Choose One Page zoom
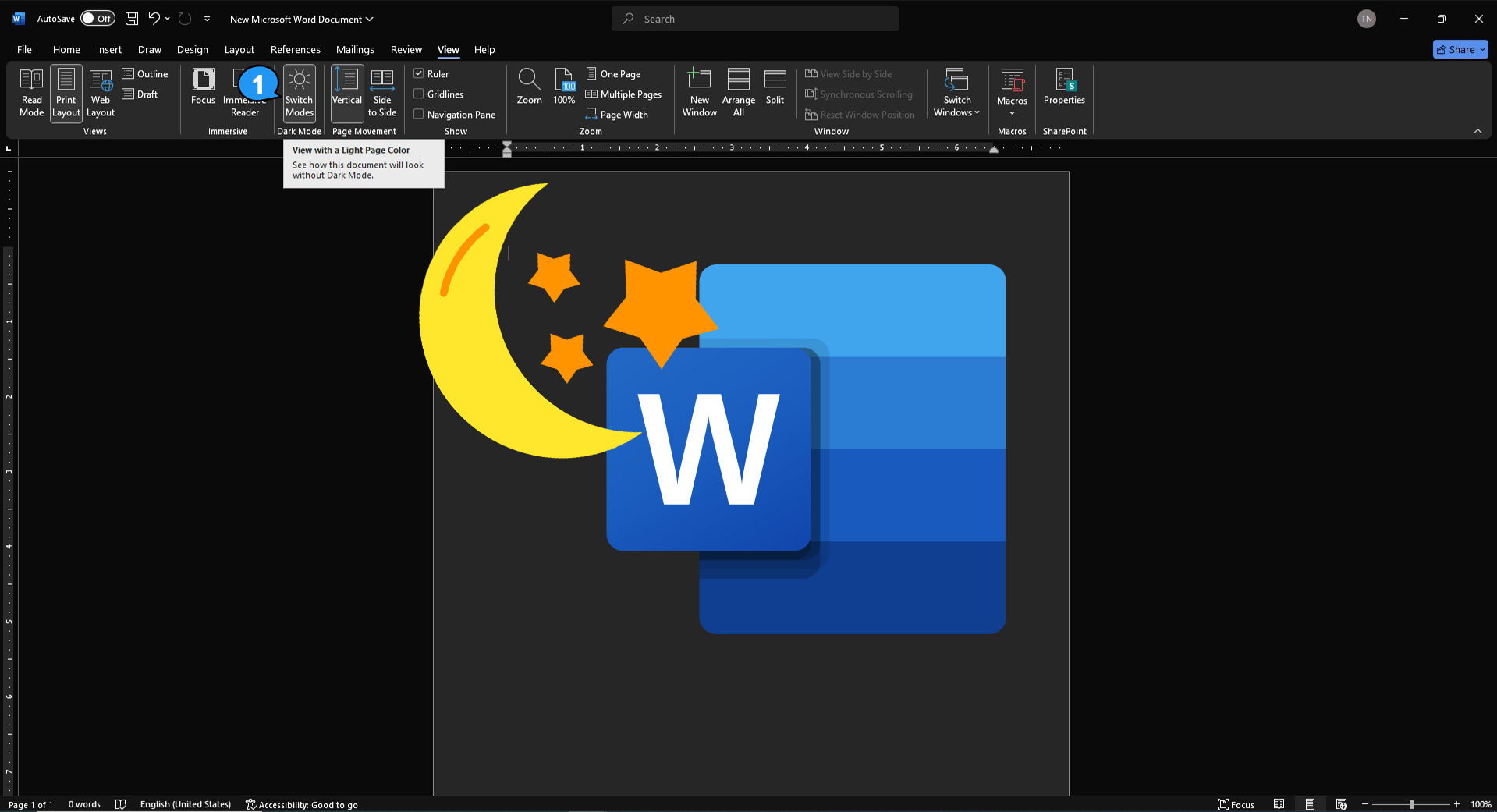Image resolution: width=1497 pixels, height=812 pixels. click(614, 74)
